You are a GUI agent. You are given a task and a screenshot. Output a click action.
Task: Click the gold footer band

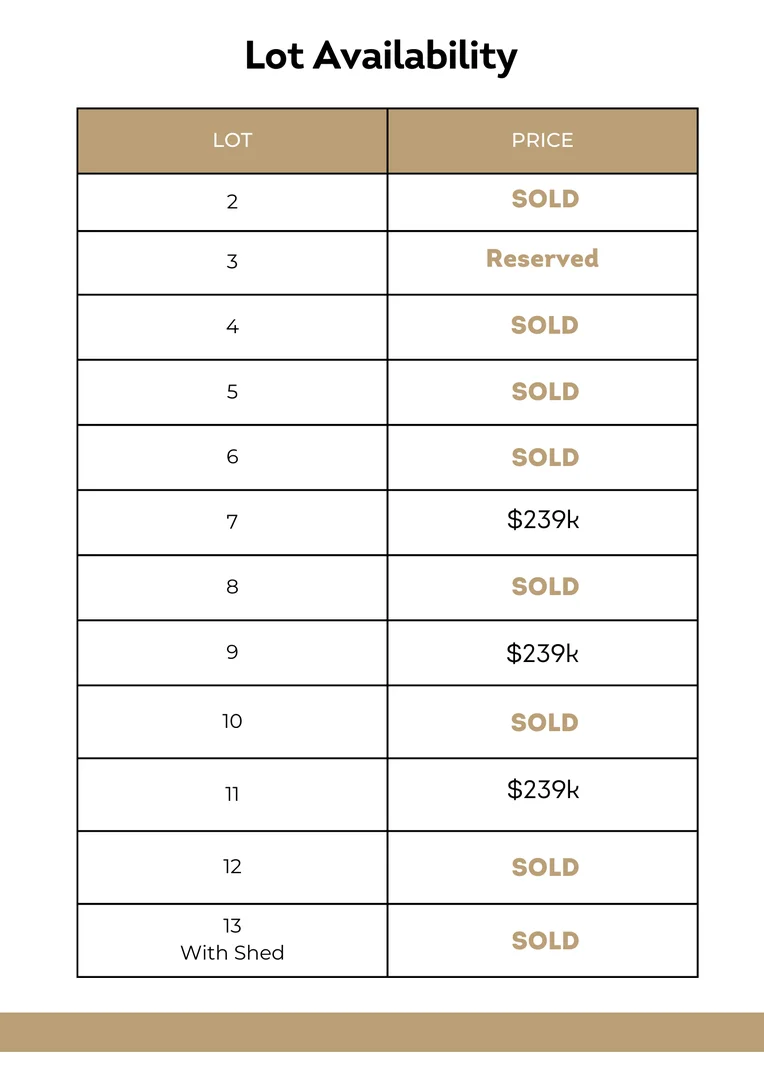point(382,1031)
